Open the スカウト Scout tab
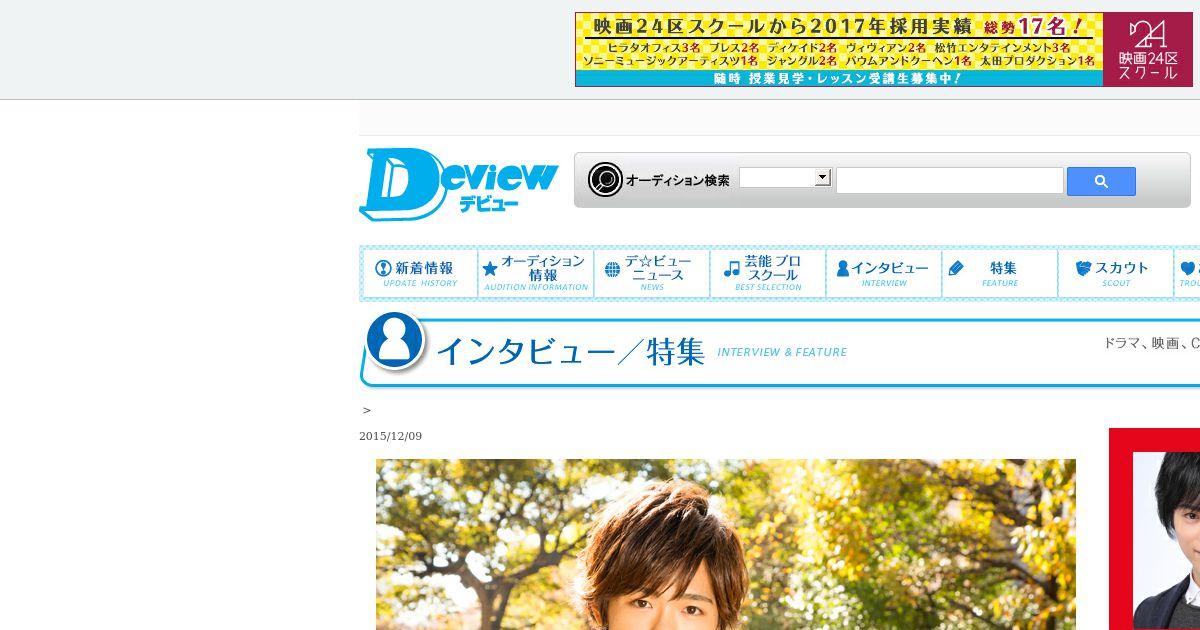Image resolution: width=1200 pixels, height=630 pixels. coord(1116,273)
